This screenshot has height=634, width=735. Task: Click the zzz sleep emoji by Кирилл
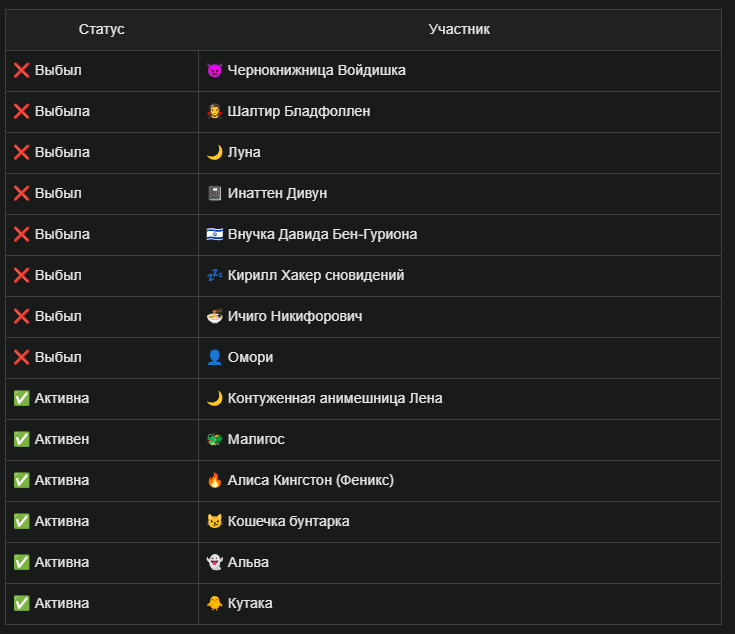214,275
